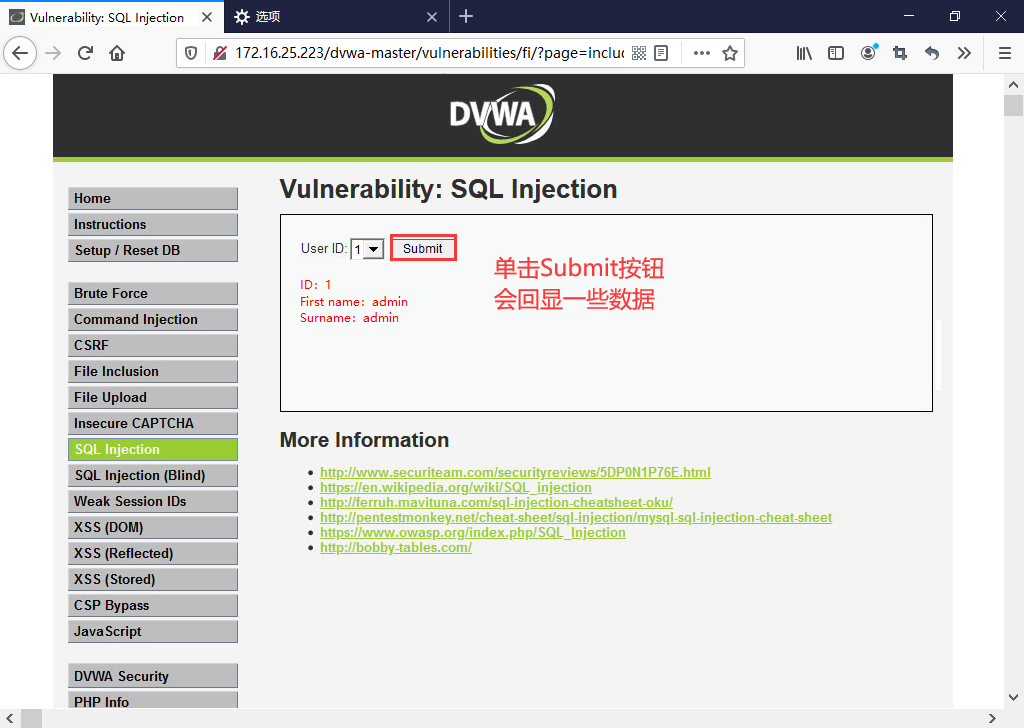Bookmark this page with the star
The image size is (1024, 728).
coord(730,53)
